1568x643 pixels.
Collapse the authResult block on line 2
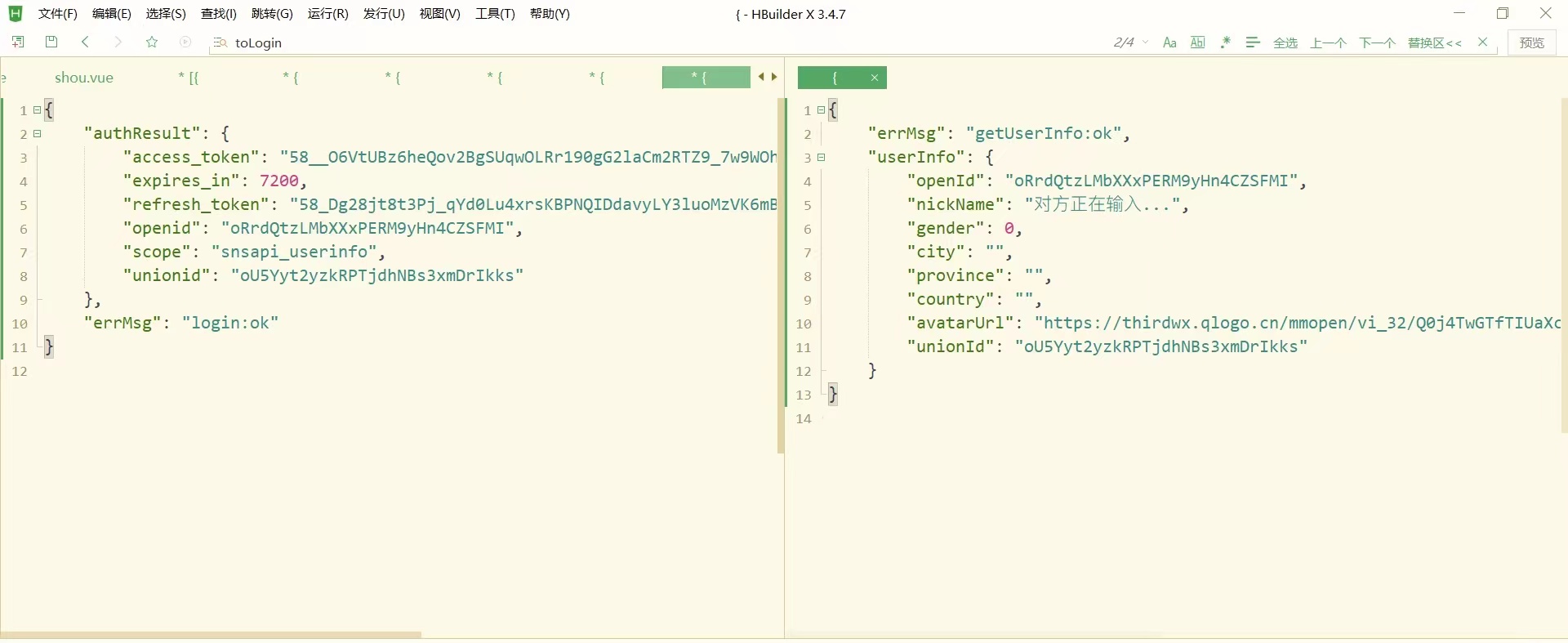pos(38,133)
